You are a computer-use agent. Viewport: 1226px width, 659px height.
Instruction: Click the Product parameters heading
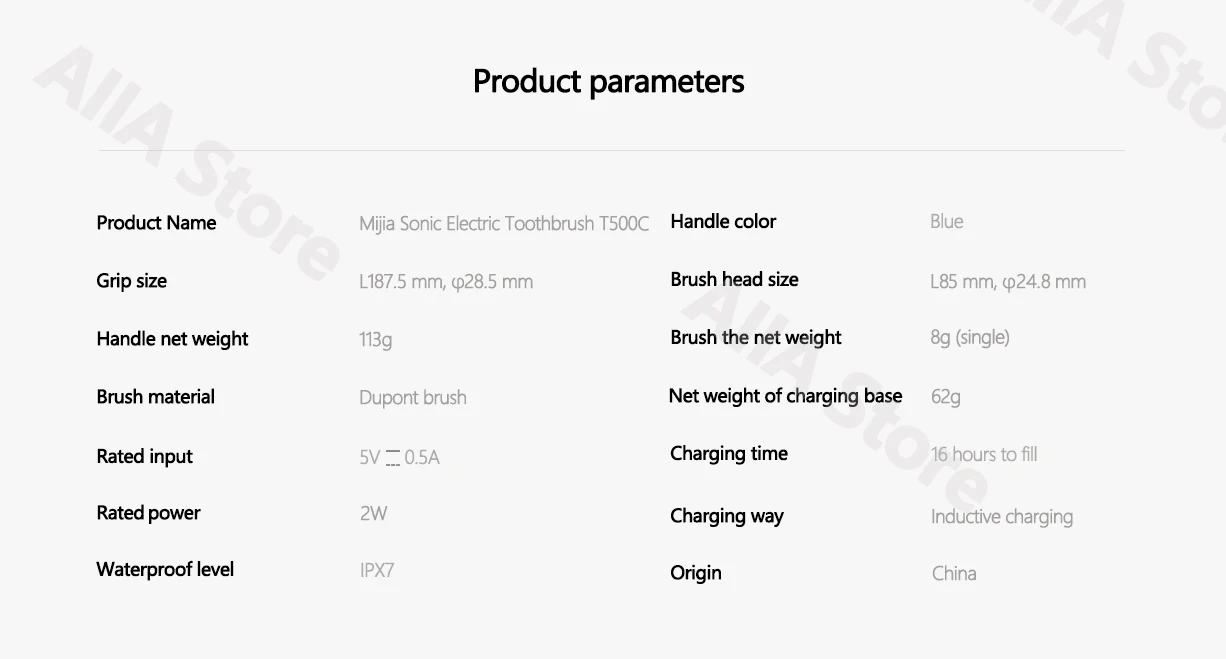coord(608,81)
